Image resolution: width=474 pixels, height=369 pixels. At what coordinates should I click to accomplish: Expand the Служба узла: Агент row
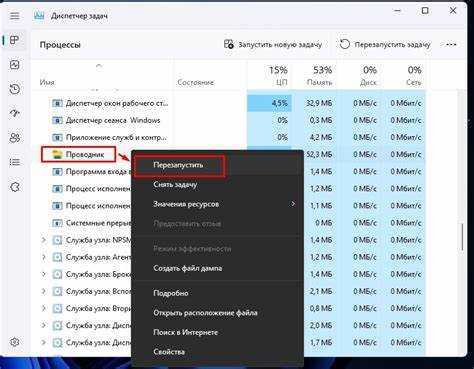(x=44, y=257)
